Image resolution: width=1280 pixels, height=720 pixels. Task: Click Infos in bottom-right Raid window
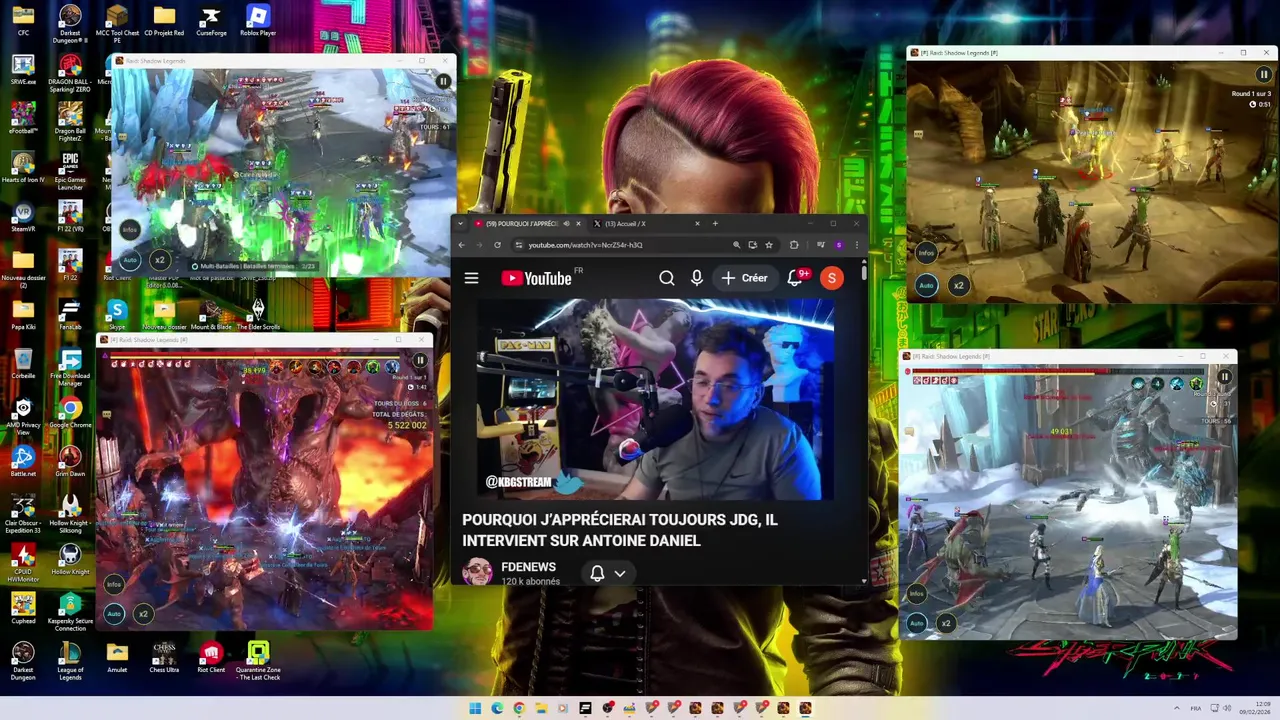(x=916, y=593)
